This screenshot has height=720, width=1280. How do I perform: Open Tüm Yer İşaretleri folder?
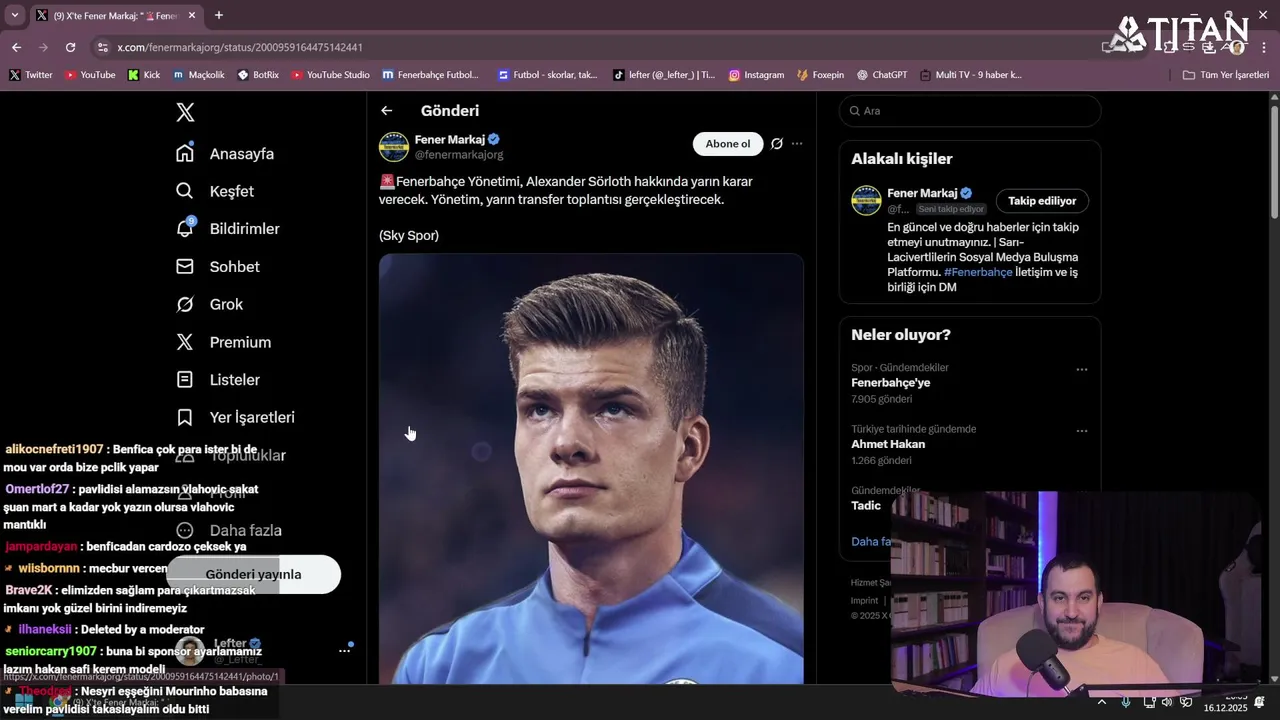(x=1225, y=75)
